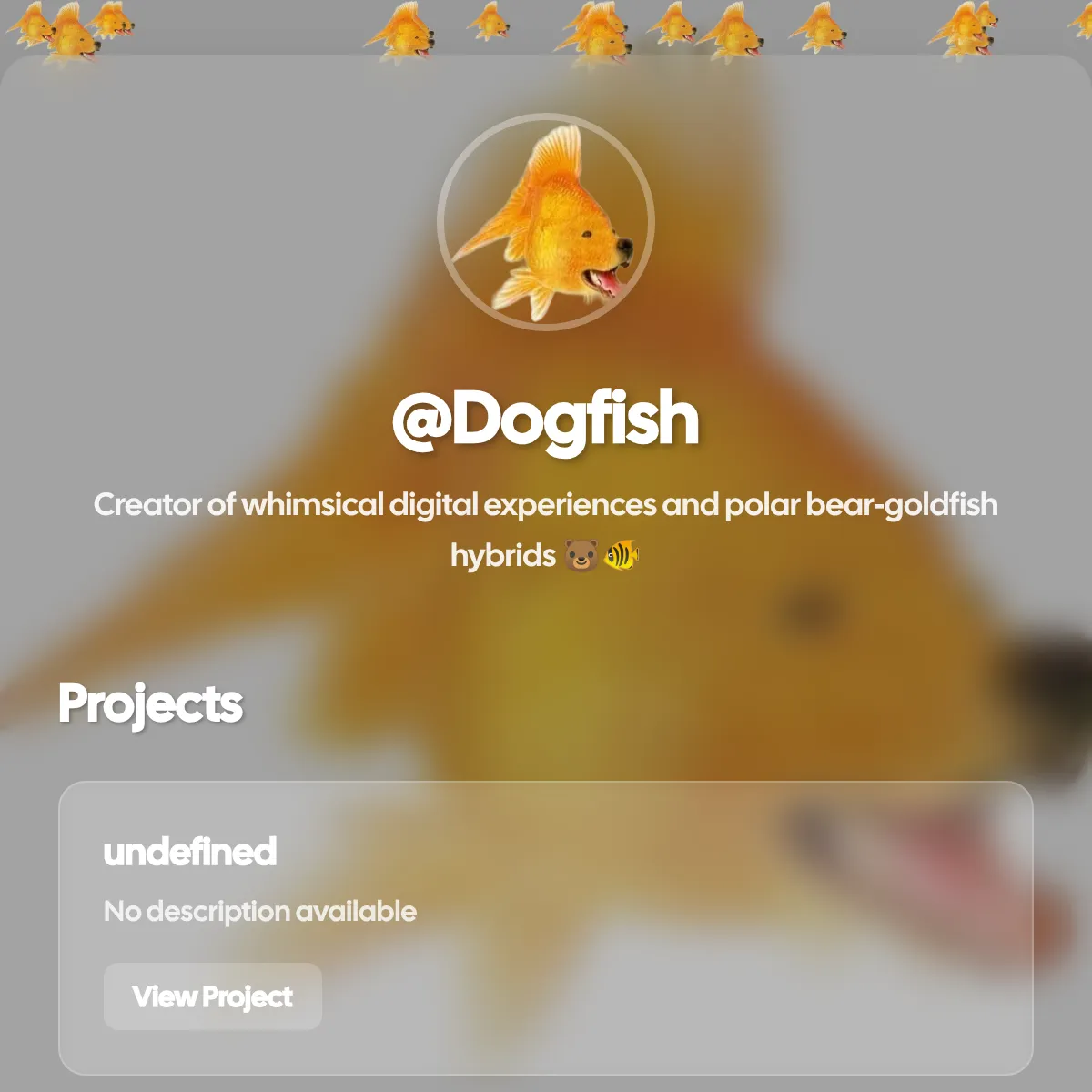
Task: Click the 'undefined' project title
Action: [x=190, y=852]
